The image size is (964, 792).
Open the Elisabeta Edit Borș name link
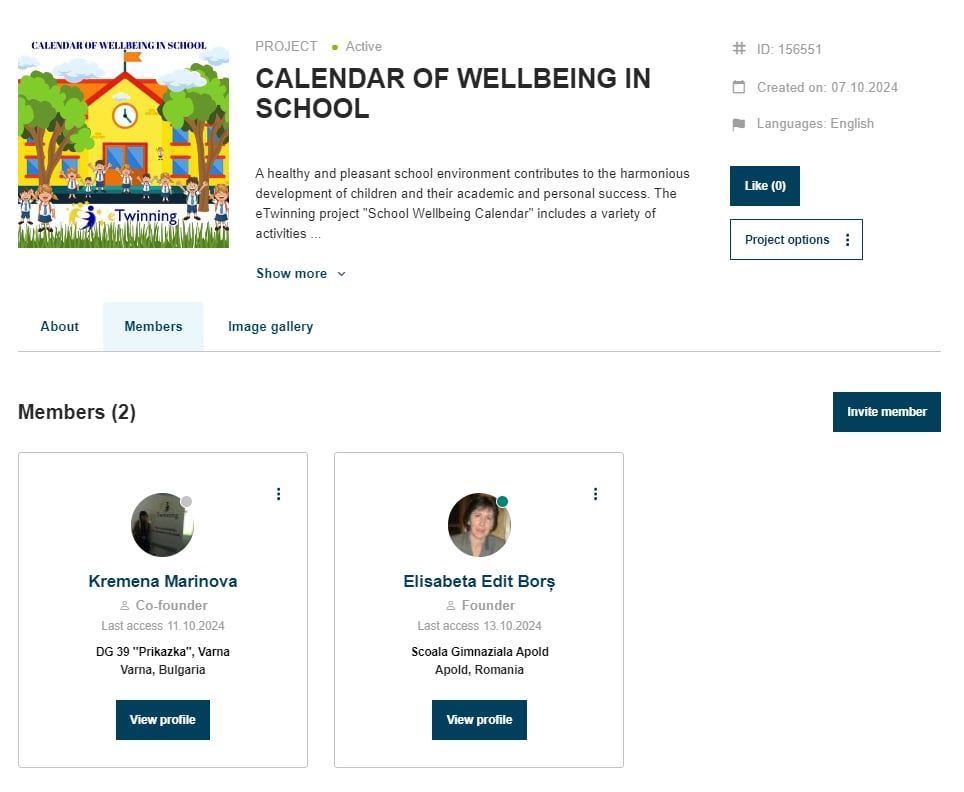click(479, 581)
